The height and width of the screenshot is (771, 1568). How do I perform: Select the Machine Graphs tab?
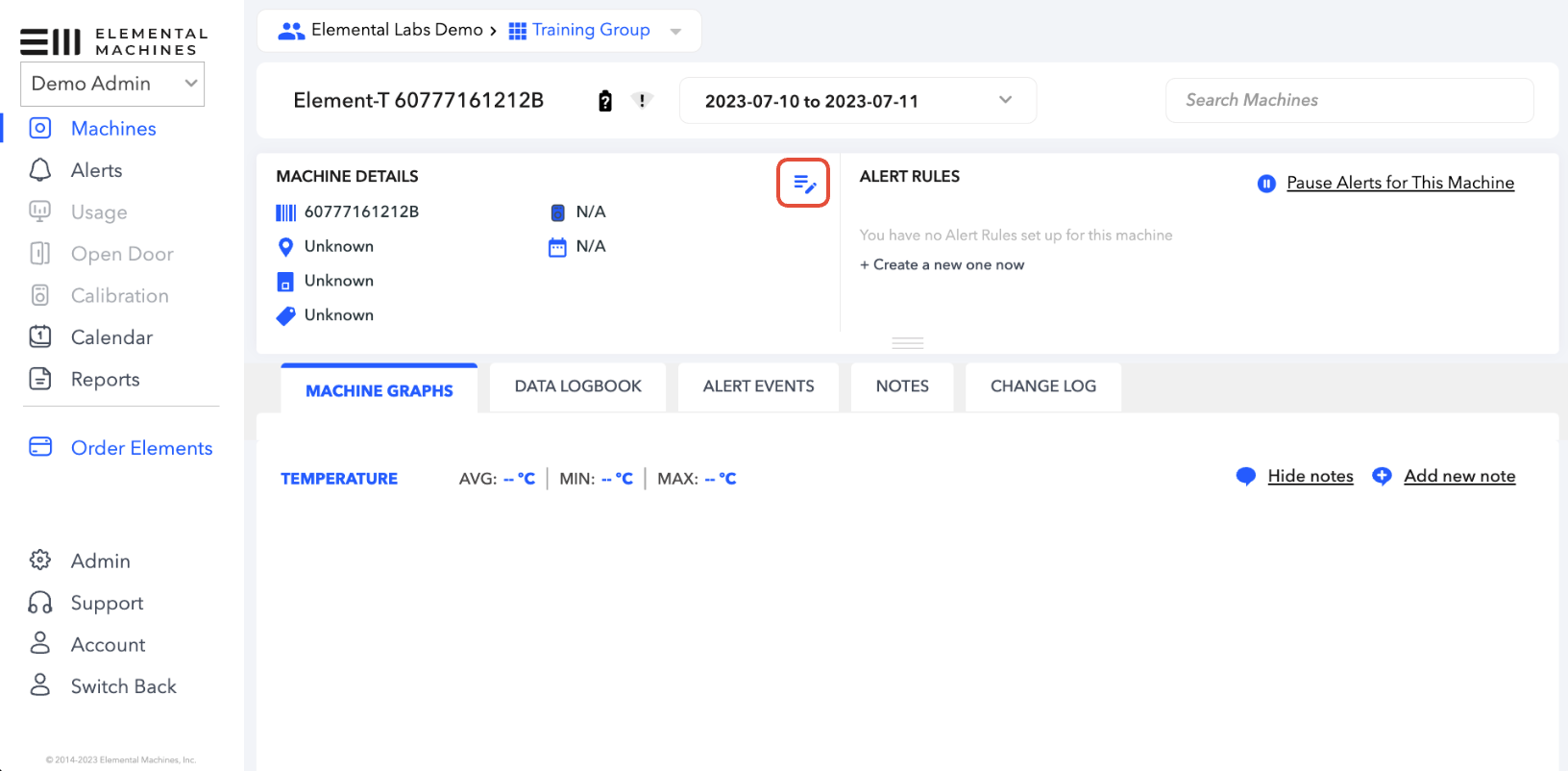380,389
